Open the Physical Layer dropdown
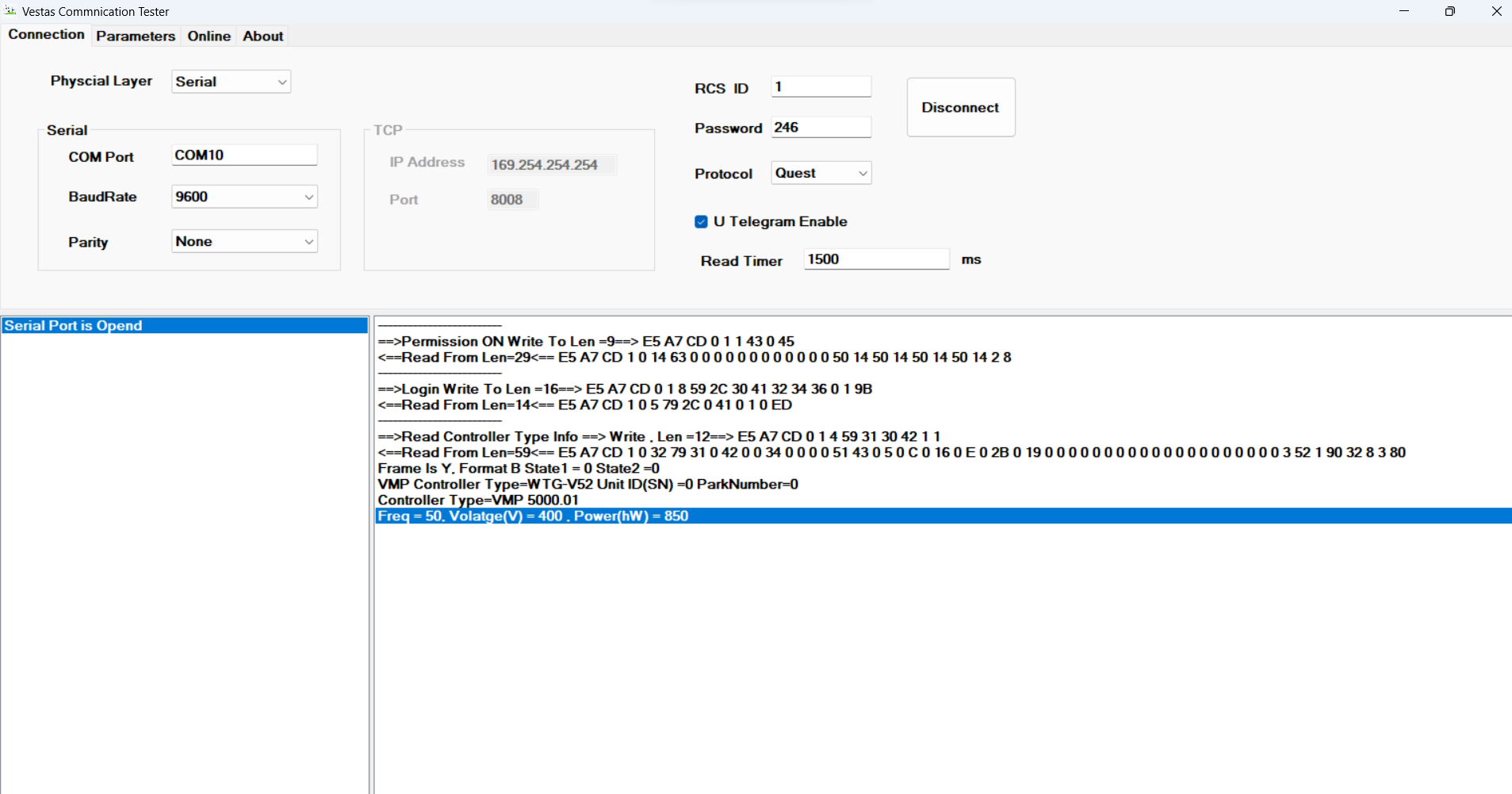1512x794 pixels. [x=231, y=82]
